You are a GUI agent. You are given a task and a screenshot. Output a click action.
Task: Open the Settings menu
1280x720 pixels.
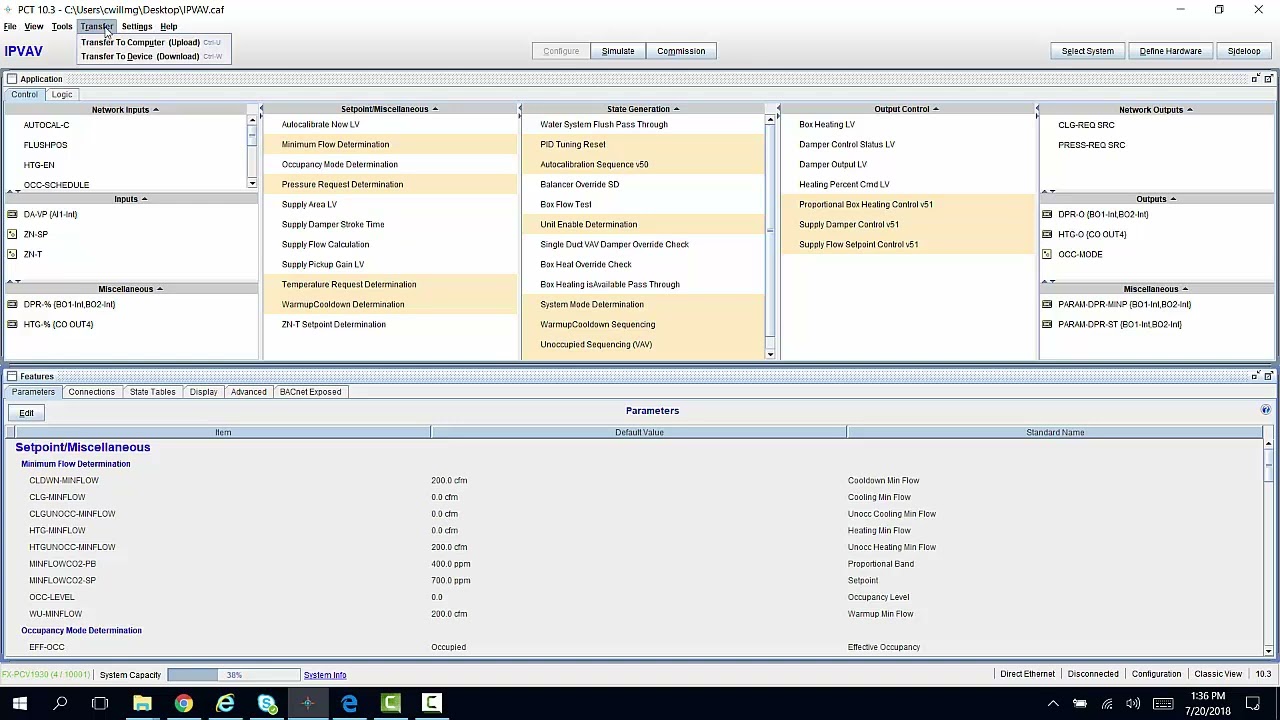point(137,26)
